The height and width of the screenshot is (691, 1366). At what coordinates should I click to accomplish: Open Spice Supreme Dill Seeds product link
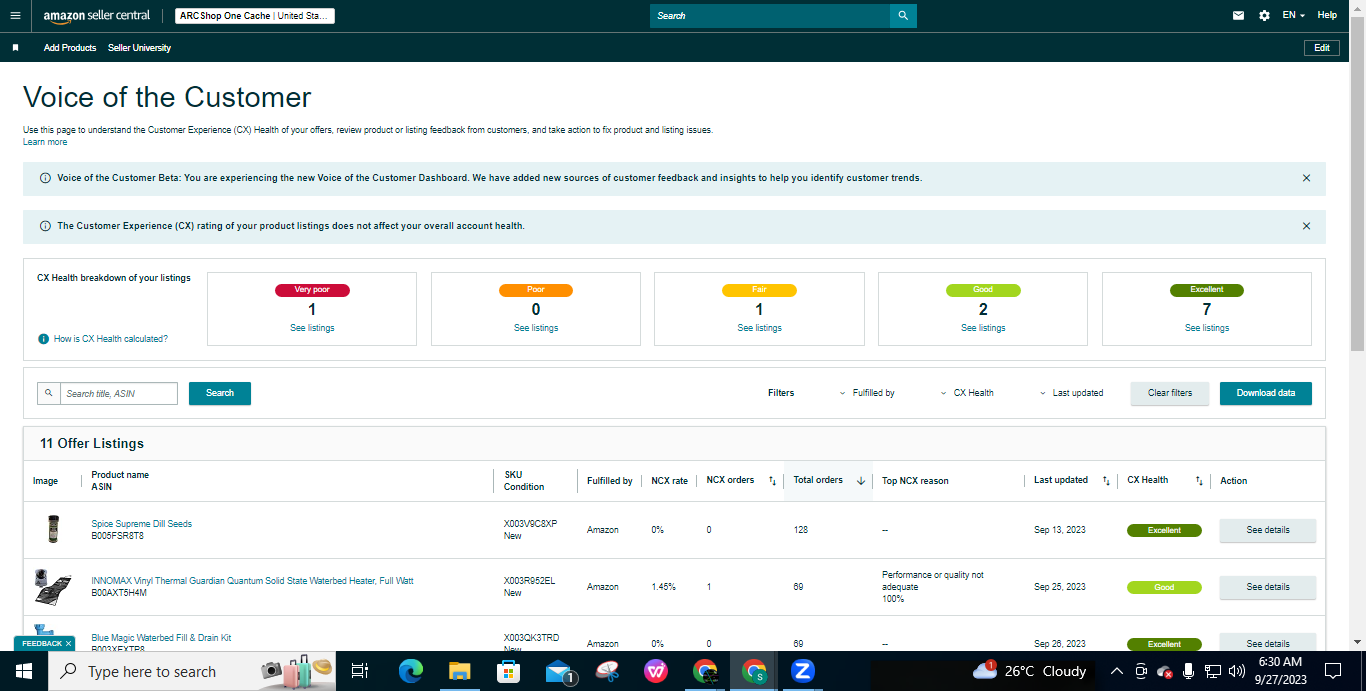tap(141, 524)
